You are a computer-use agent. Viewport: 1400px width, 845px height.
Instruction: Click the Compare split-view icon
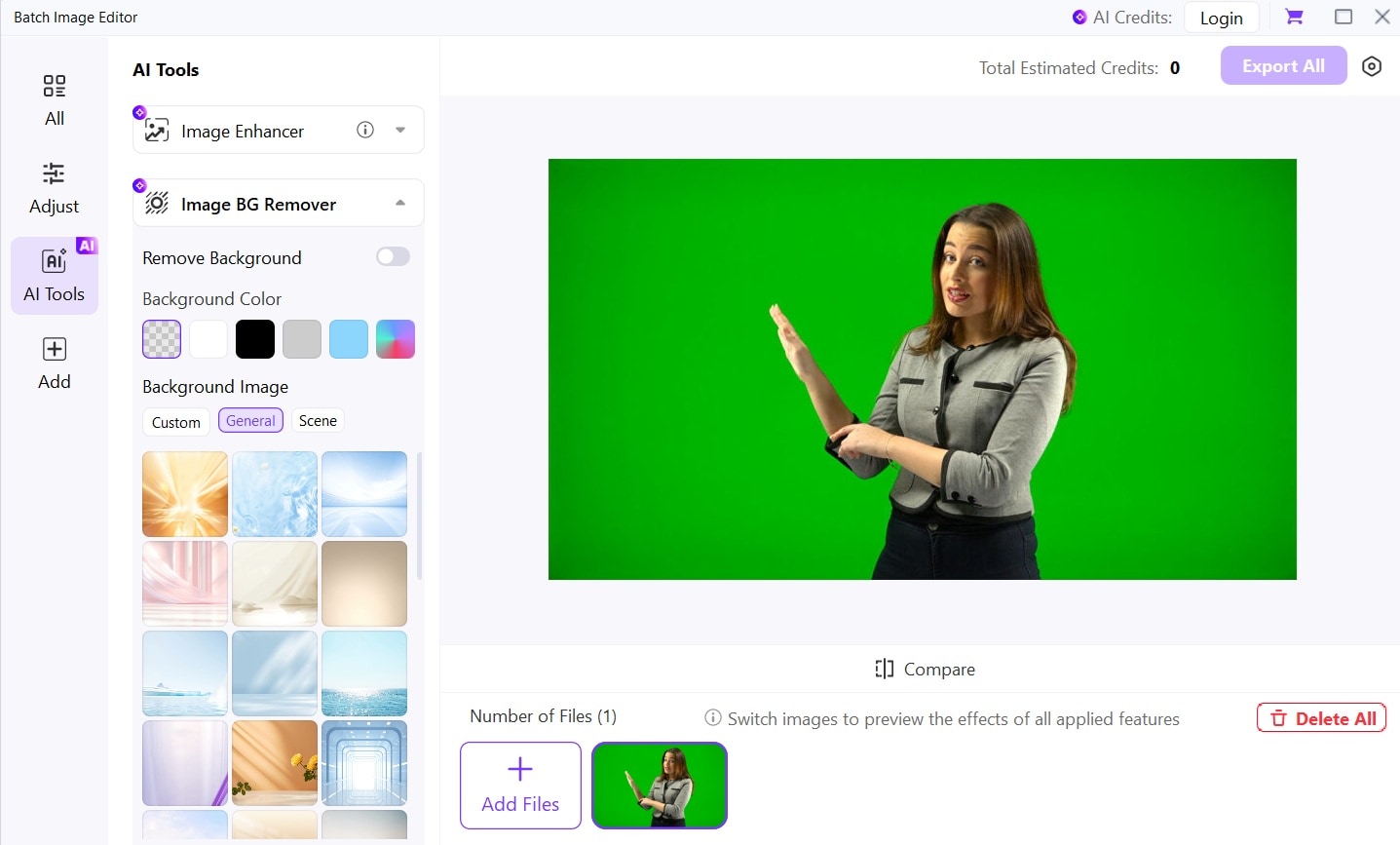point(885,669)
